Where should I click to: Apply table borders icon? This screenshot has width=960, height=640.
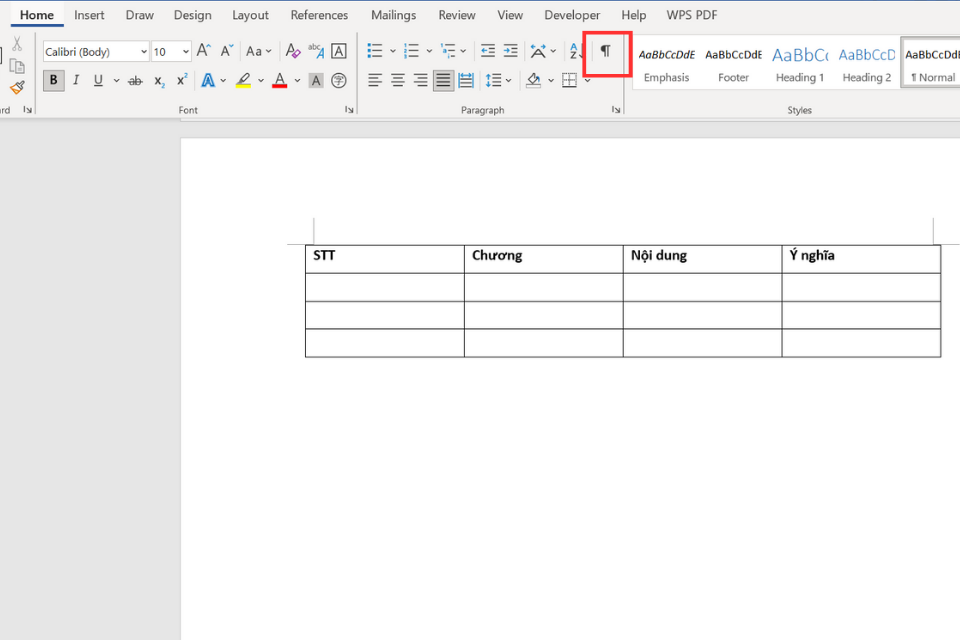click(x=569, y=80)
